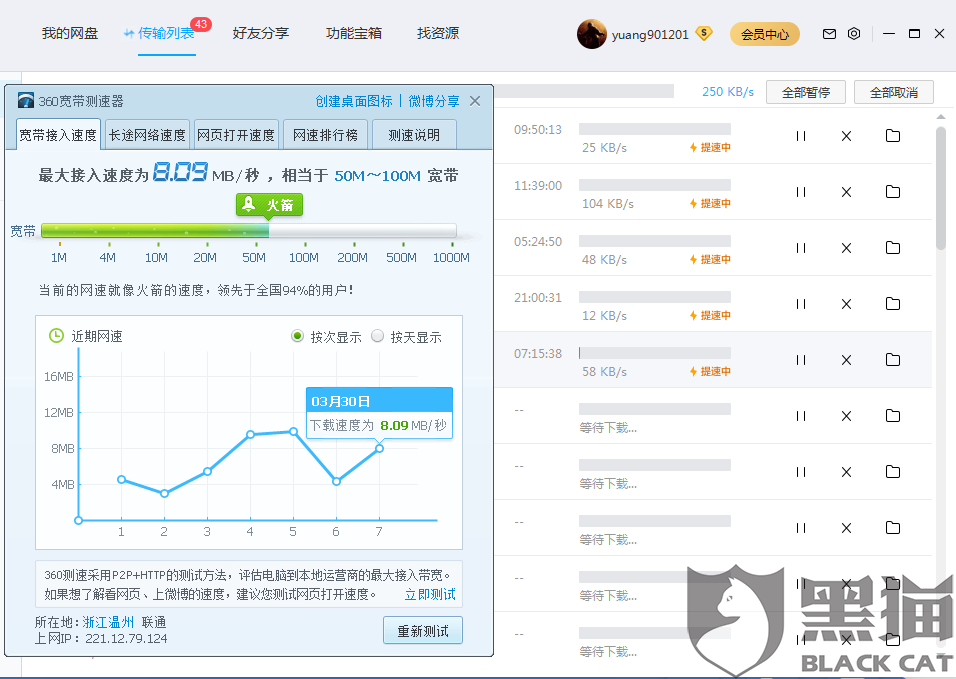Cancel the download running at 104 KB/s
This screenshot has width=956, height=679.
click(846, 192)
